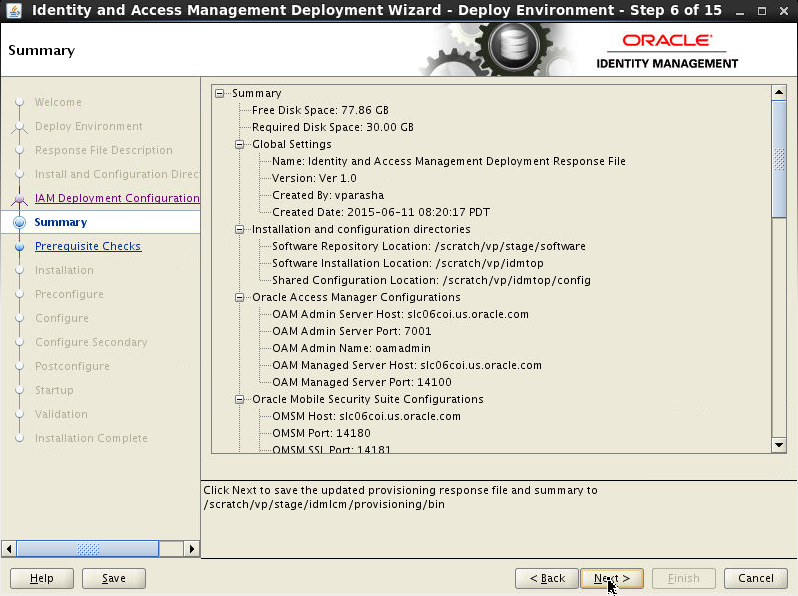Select the 'OAM Managed Server Port: 14100' row
The image size is (798, 596).
click(362, 382)
